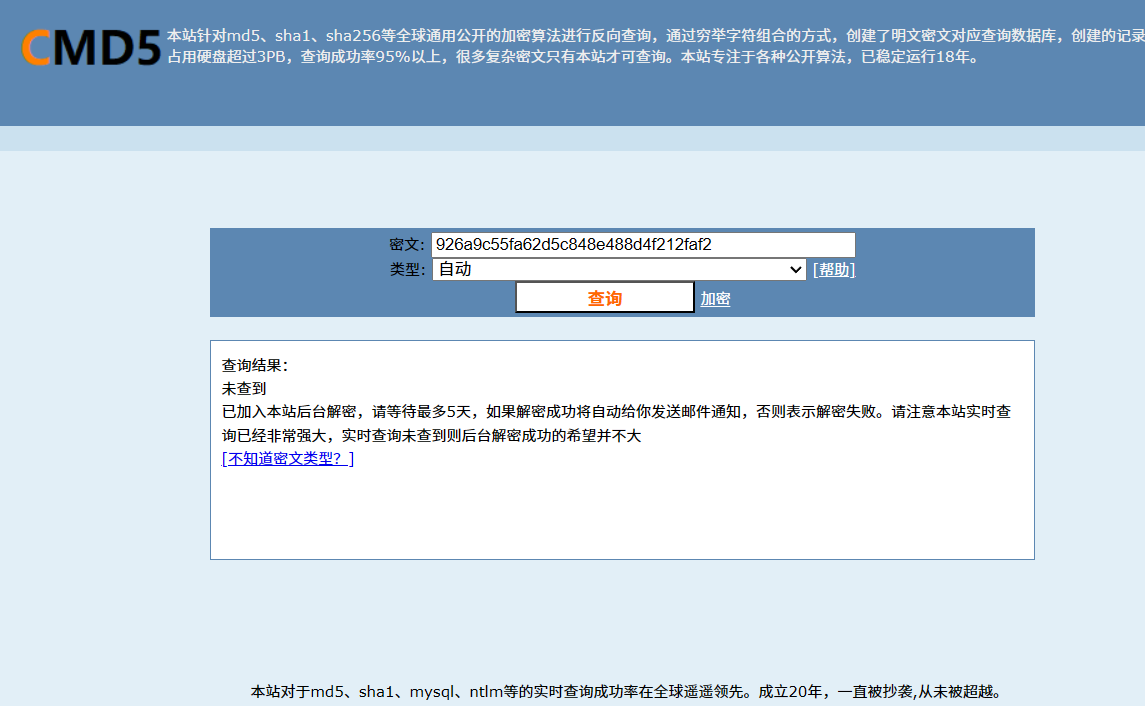Open the 类型 自动 dropdown

(619, 269)
